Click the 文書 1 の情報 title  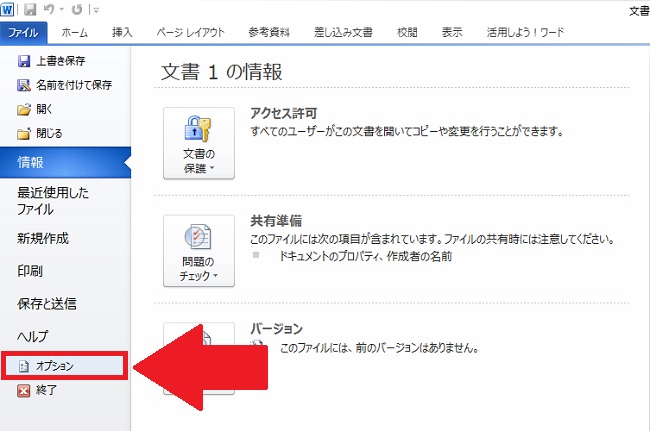(x=222, y=72)
